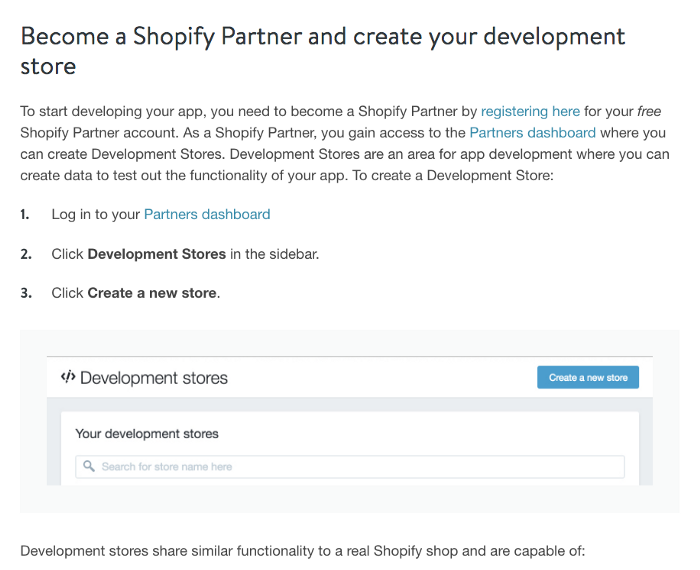
Task: Focus the "Search for store name here" field
Action: coord(350,466)
